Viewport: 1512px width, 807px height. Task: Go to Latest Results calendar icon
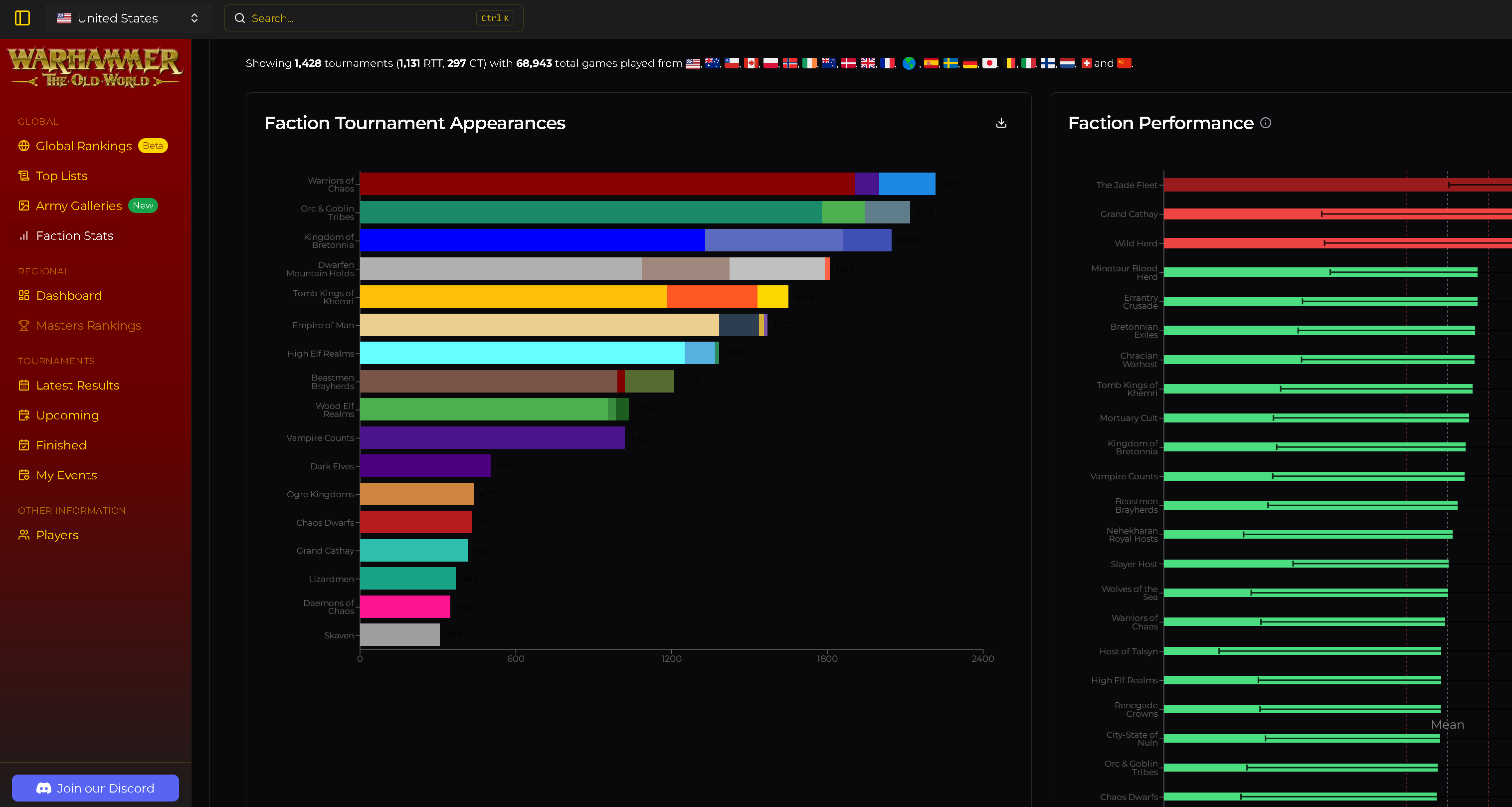[23, 385]
